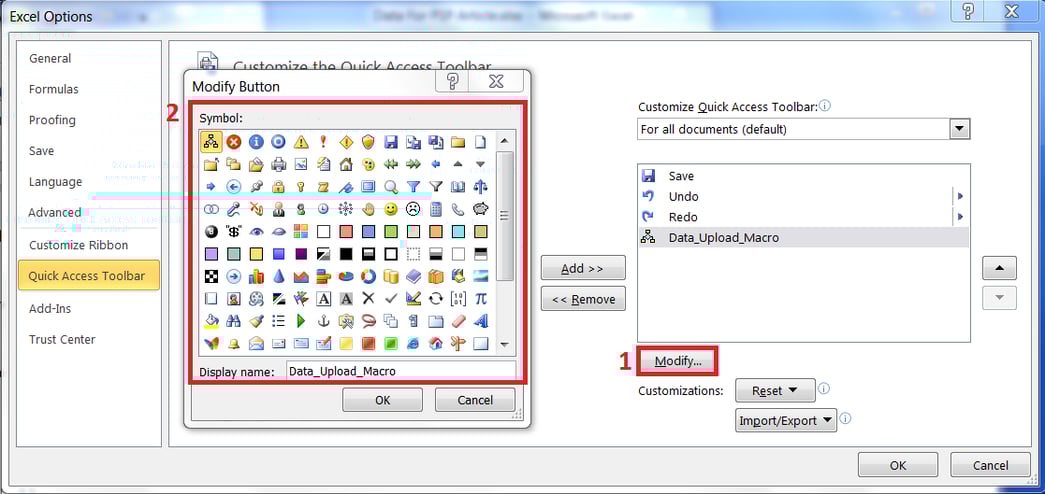
Task: Open the 'For all documents (default)' dropdown
Action: (x=959, y=129)
